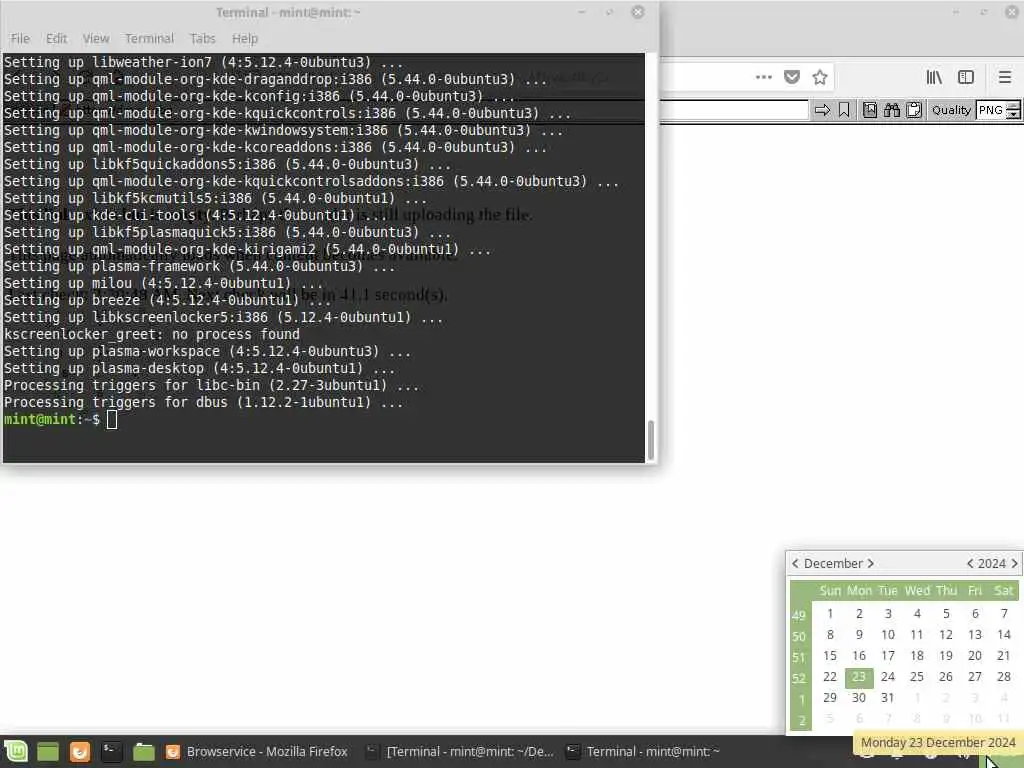
Task: Click the December month label
Action: click(x=833, y=564)
